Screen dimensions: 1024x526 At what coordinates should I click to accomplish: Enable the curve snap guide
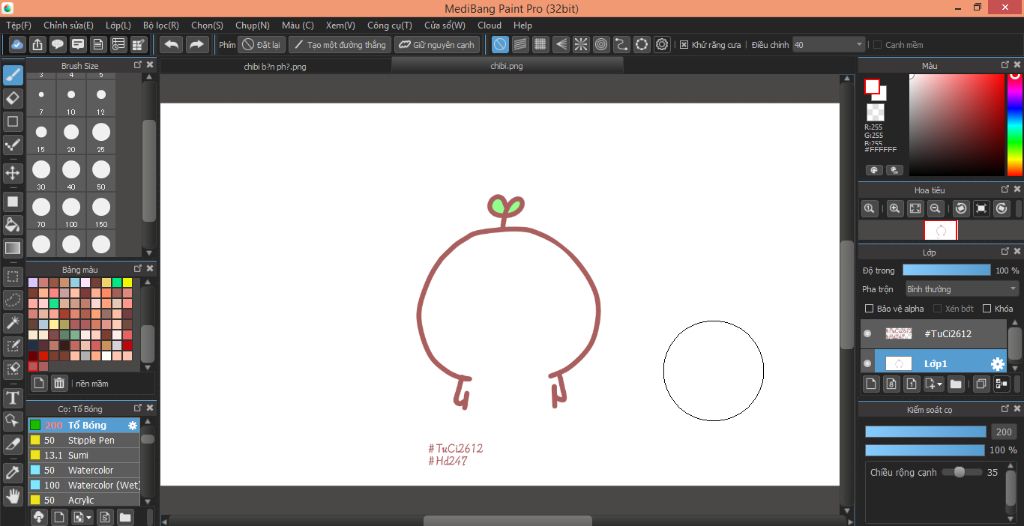[x=622, y=44]
